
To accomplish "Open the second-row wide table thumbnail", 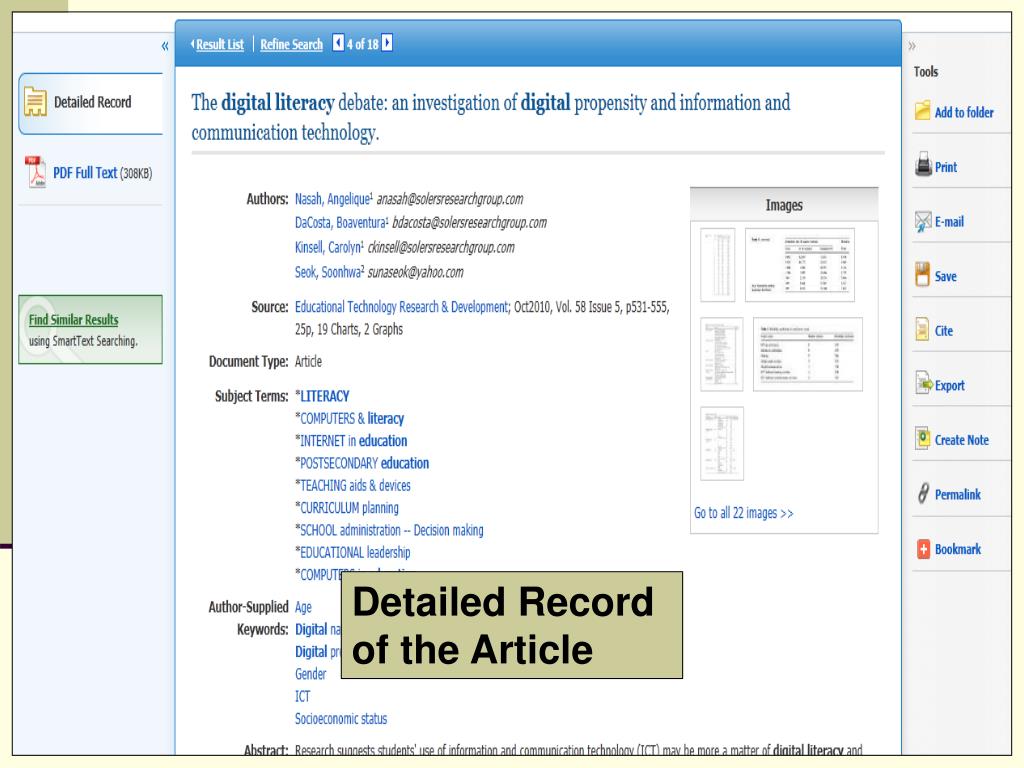I will pos(807,354).
